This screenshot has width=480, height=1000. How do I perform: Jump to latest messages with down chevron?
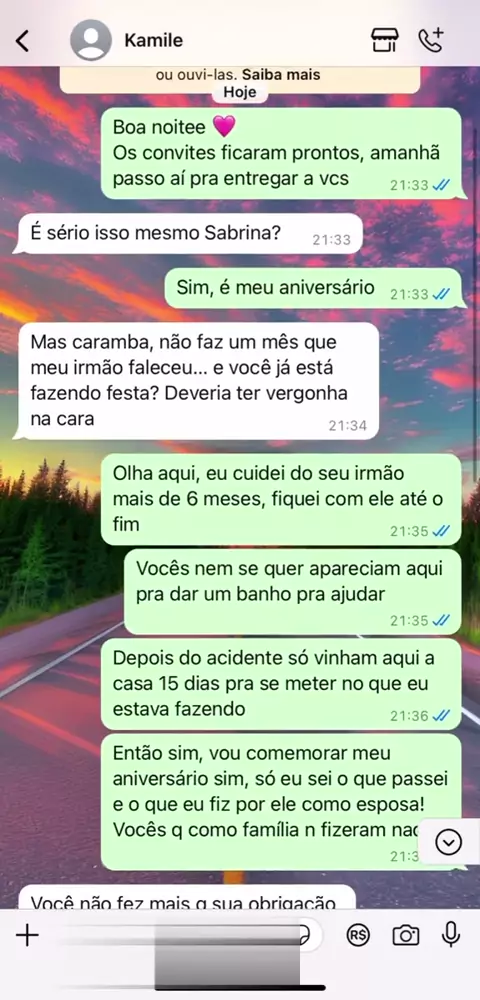click(x=448, y=843)
